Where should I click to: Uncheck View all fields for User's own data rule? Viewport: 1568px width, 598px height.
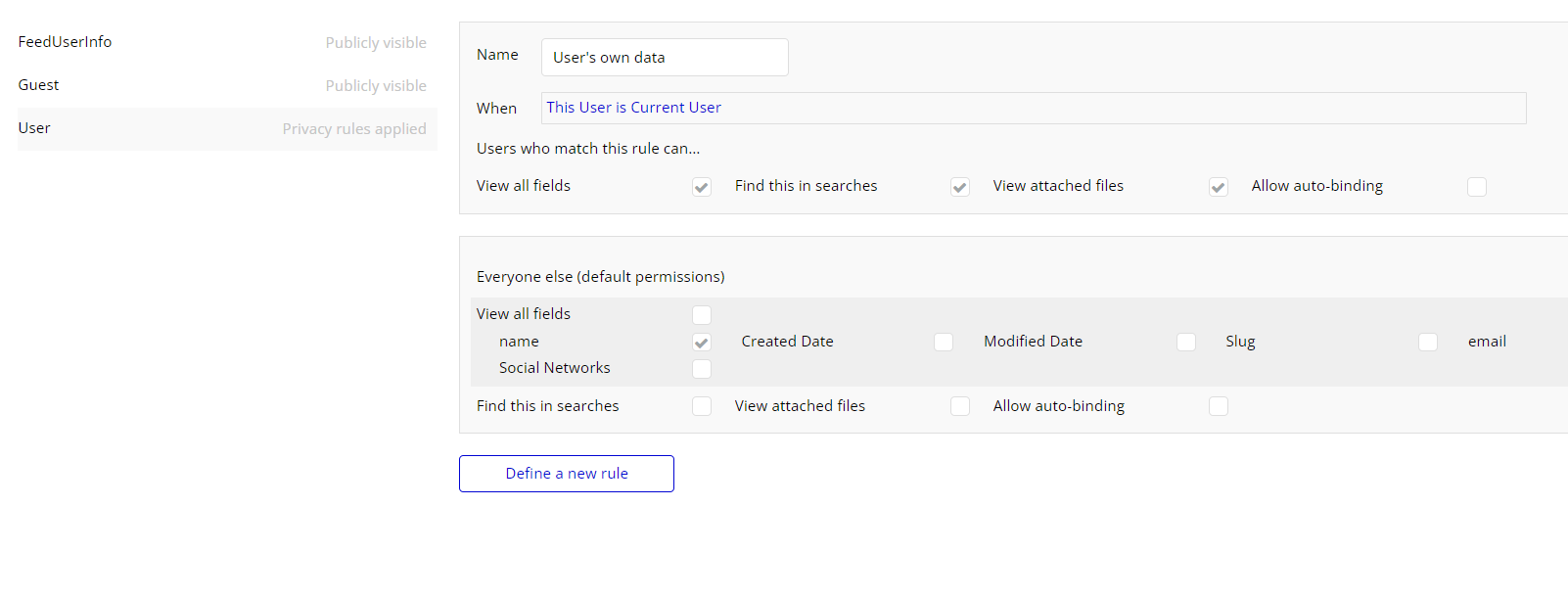click(x=702, y=187)
